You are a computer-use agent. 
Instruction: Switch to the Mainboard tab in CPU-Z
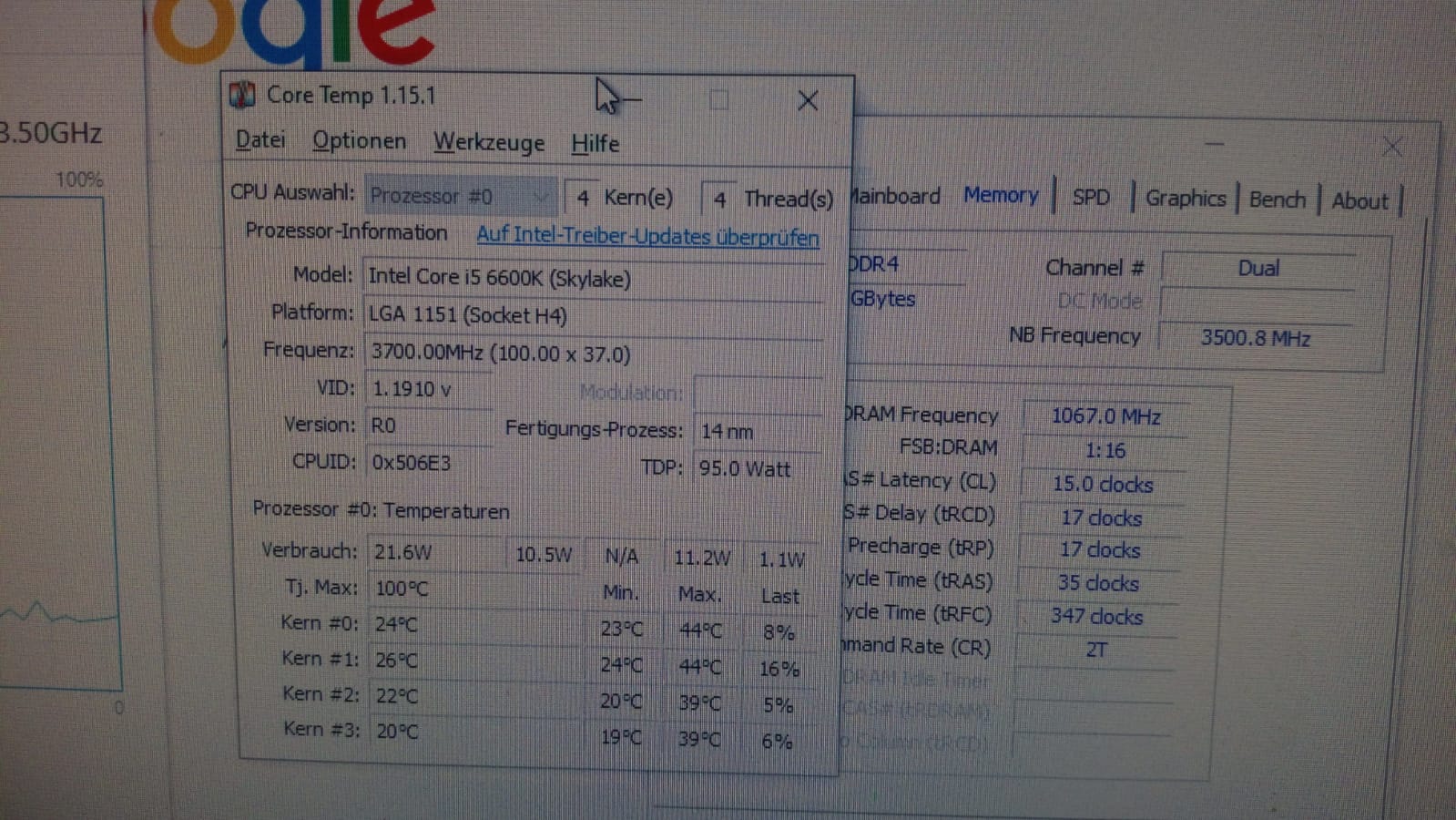[895, 195]
